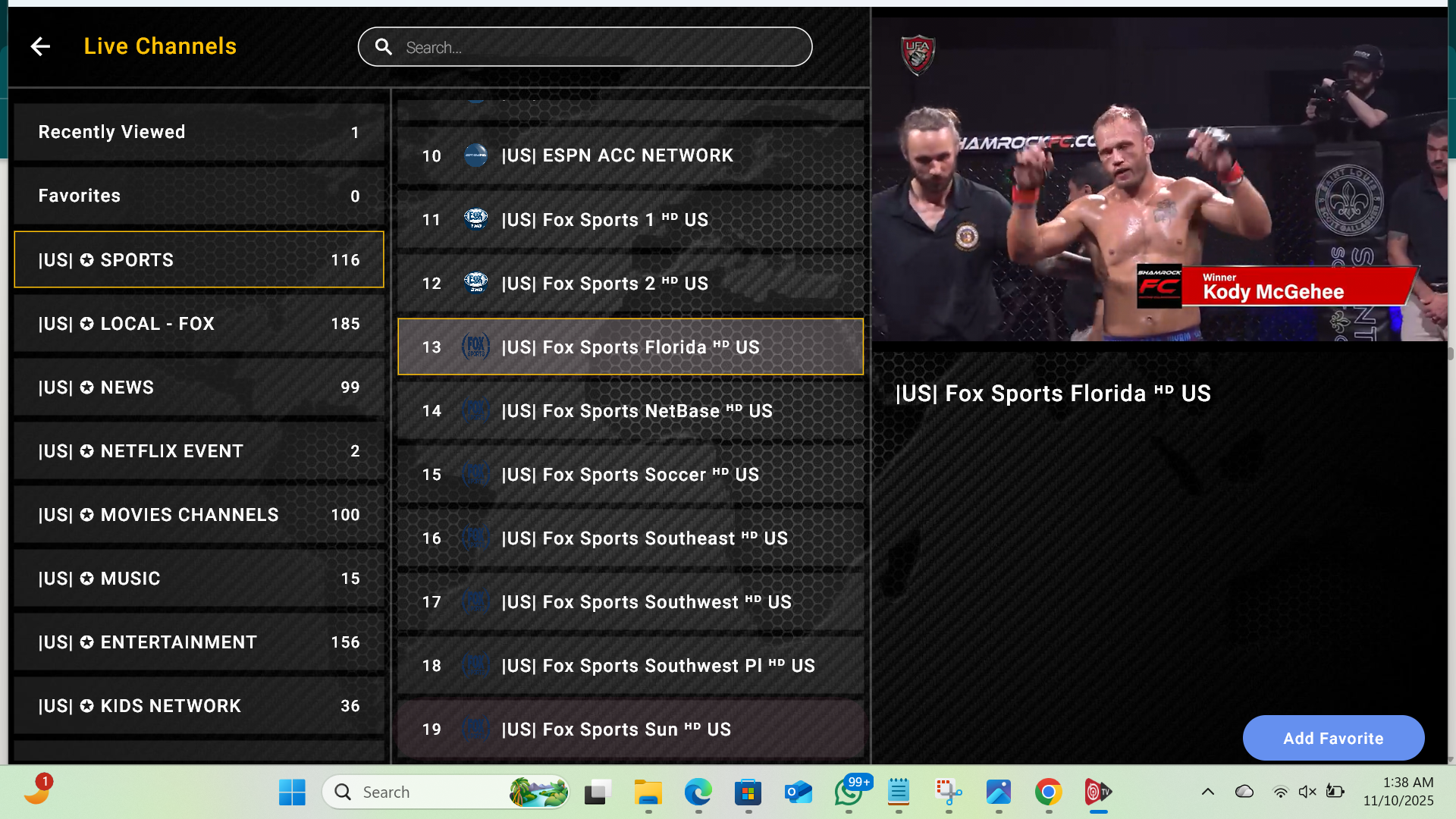Image resolution: width=1456 pixels, height=819 pixels.
Task: Click the ESPN ACC Network channel logo
Action: (x=475, y=155)
